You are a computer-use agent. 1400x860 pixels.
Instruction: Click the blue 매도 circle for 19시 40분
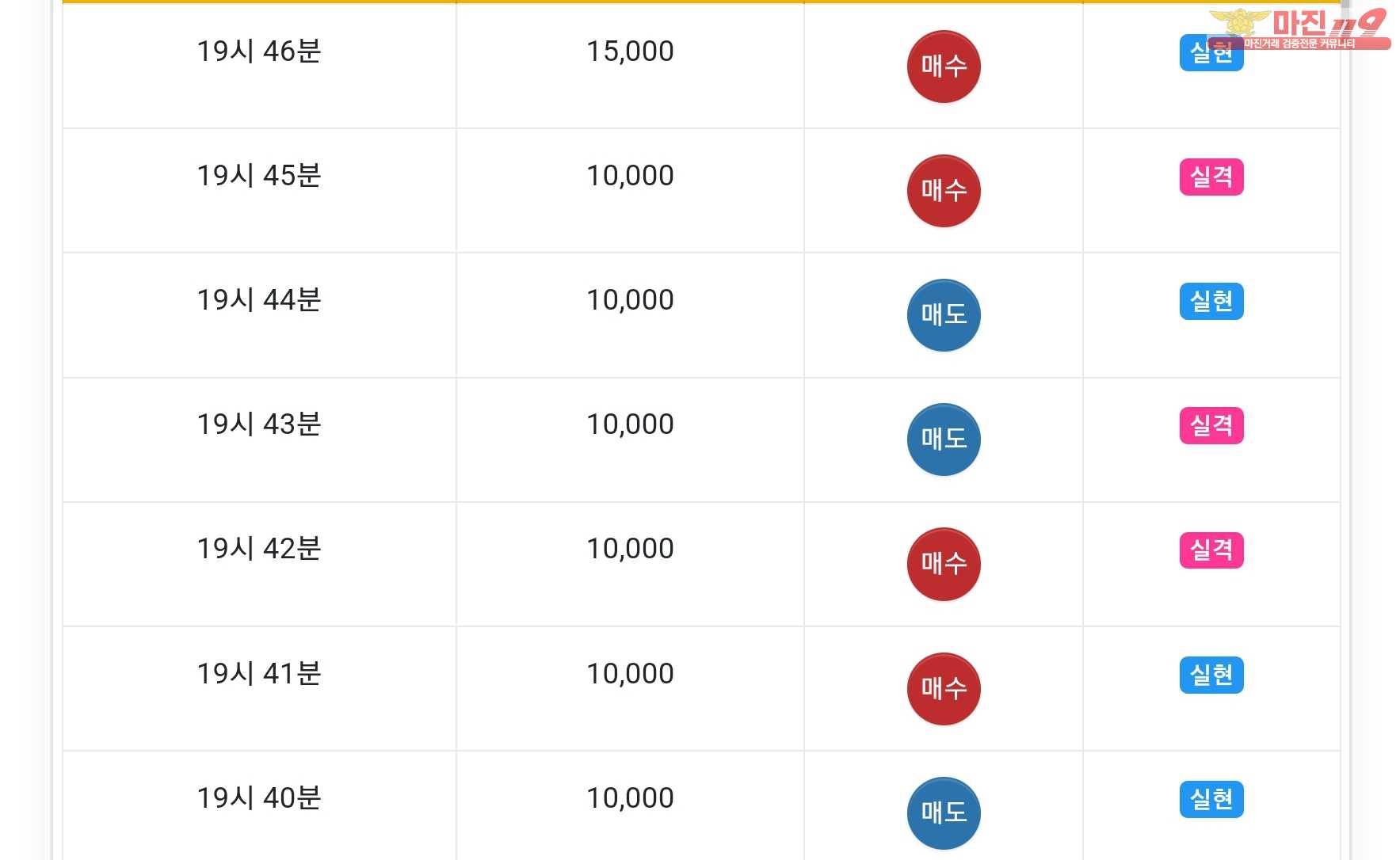(x=943, y=813)
